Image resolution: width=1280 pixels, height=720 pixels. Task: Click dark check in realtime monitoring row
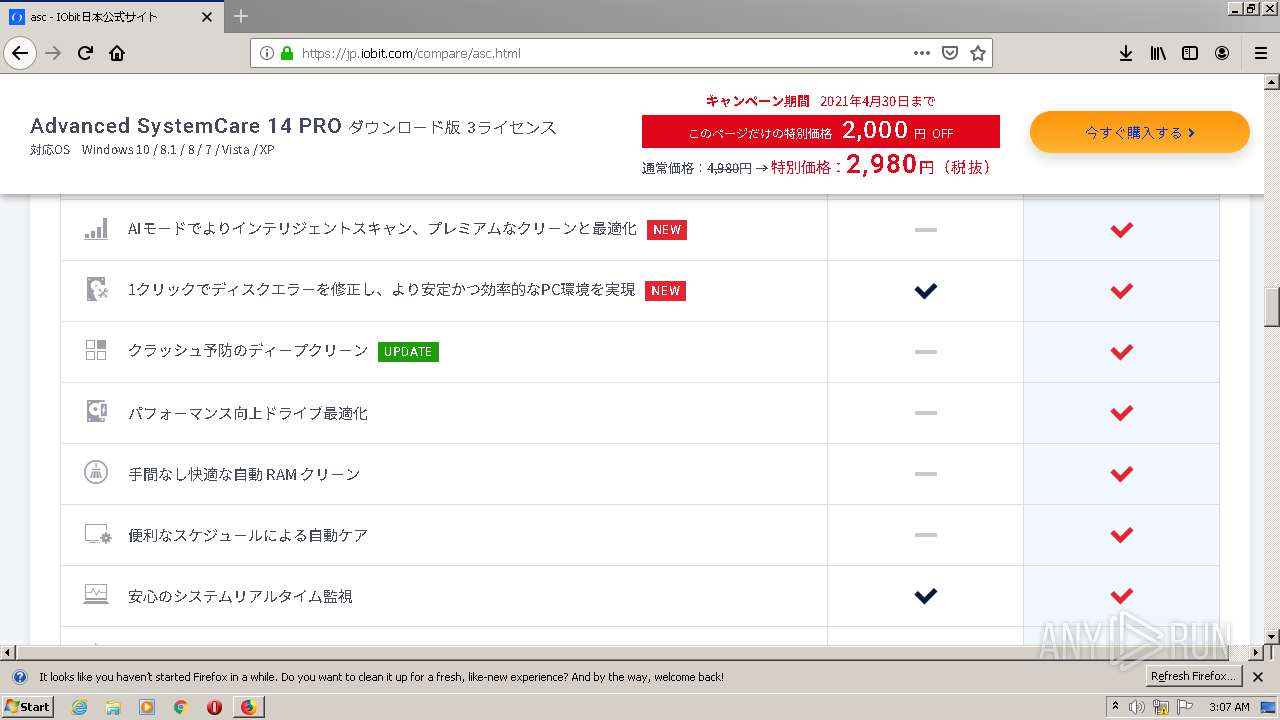(x=926, y=596)
